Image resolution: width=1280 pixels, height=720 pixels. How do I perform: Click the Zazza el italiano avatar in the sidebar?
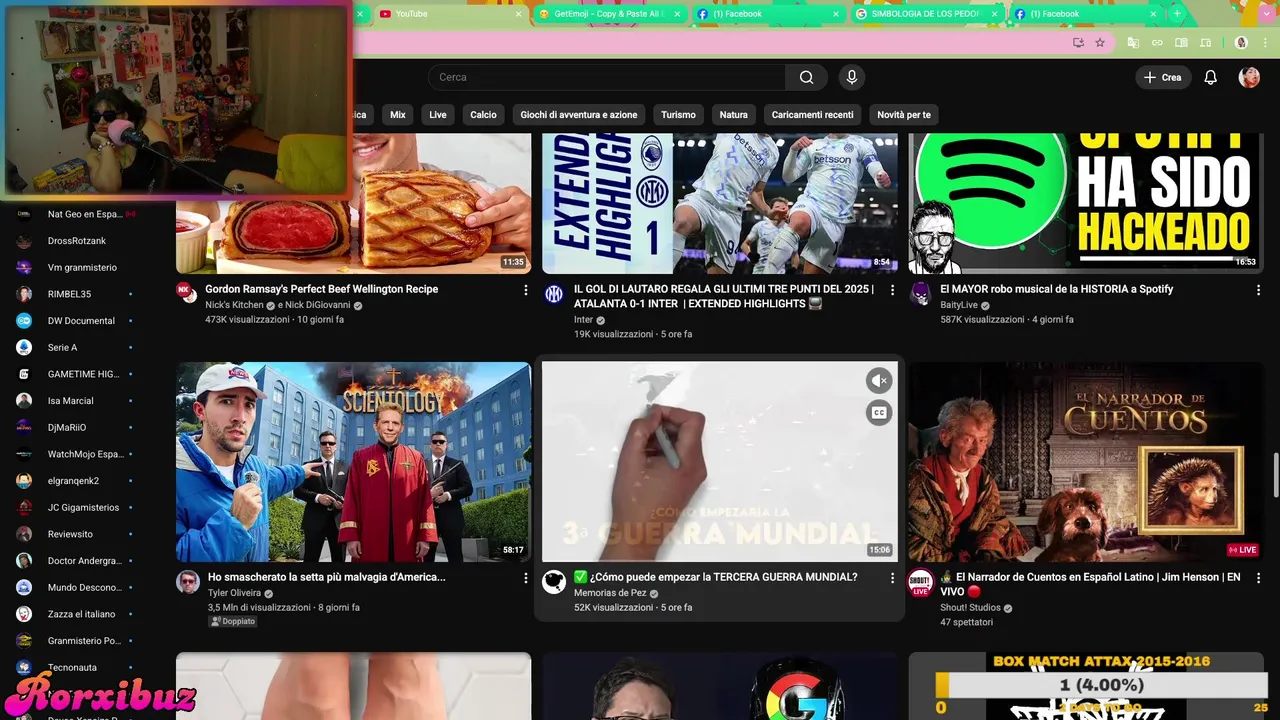(24, 614)
